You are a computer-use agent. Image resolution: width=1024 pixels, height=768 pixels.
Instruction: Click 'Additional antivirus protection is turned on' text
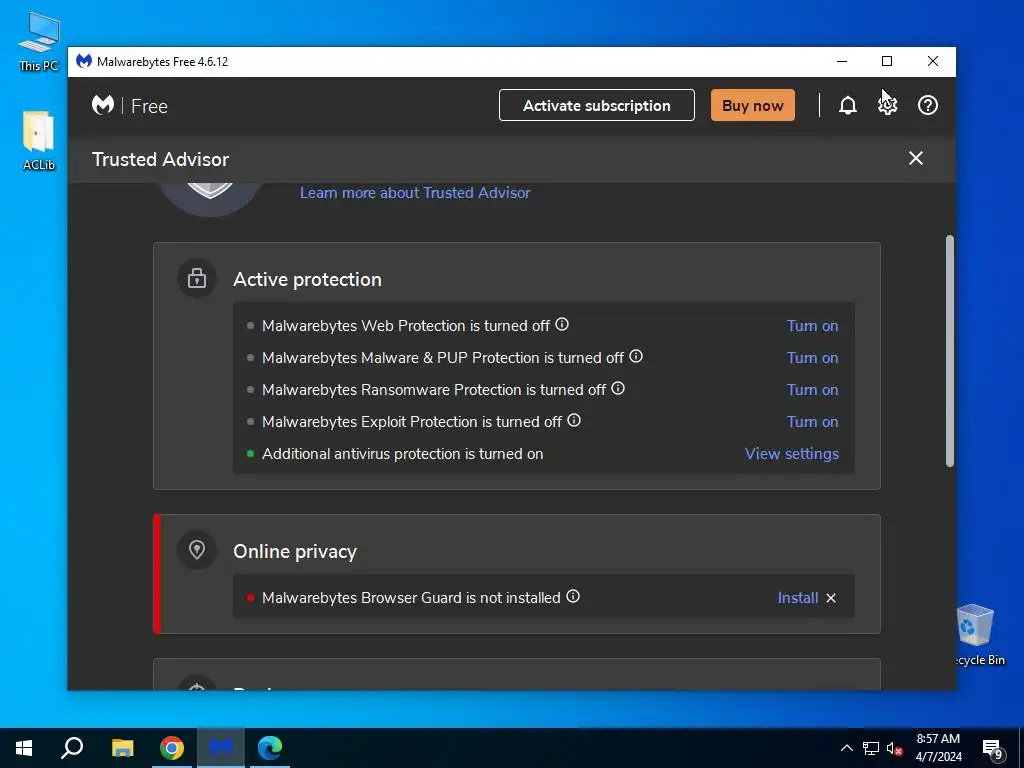[402, 454]
